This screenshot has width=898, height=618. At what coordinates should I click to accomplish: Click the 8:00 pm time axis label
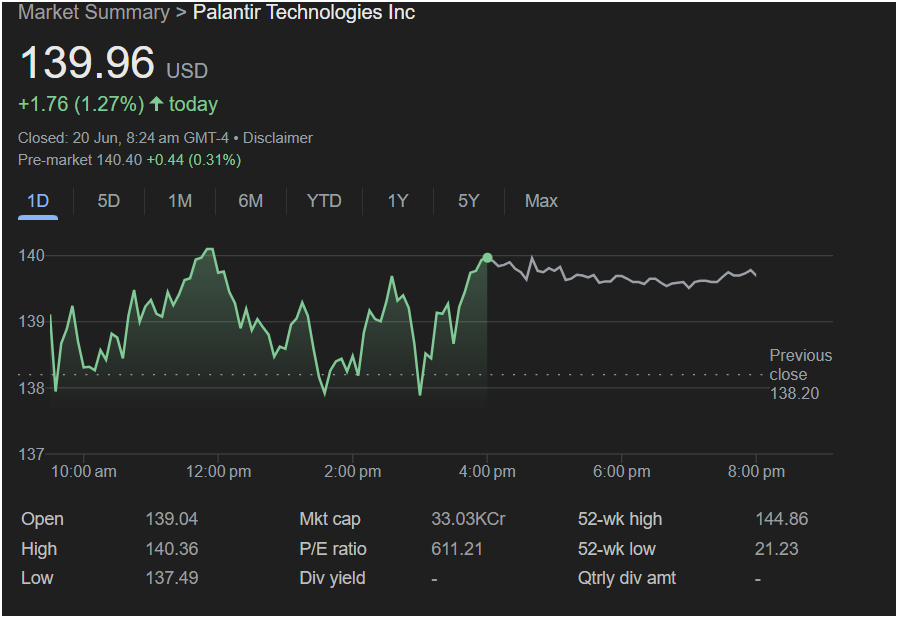tap(757, 472)
